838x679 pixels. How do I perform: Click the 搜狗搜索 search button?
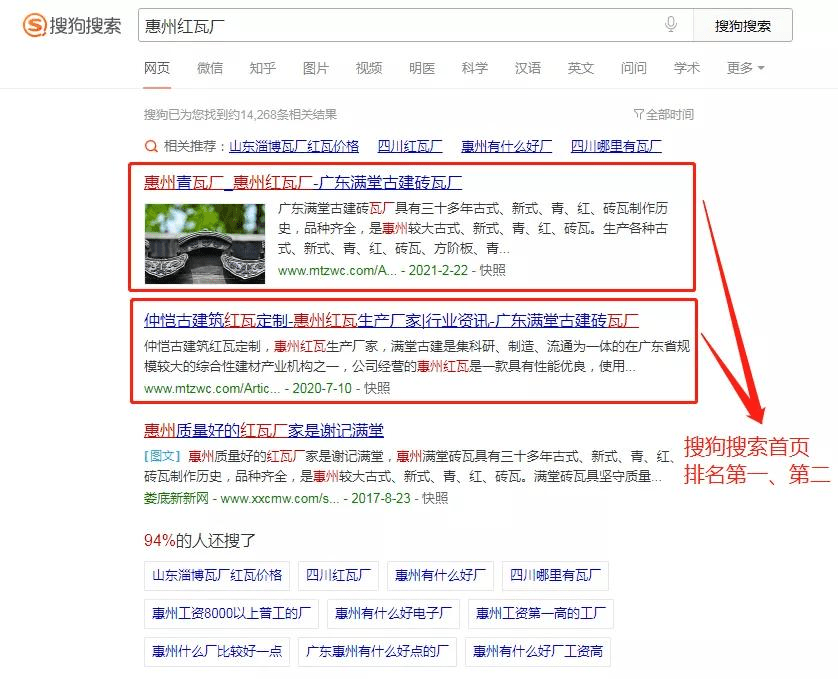742,25
